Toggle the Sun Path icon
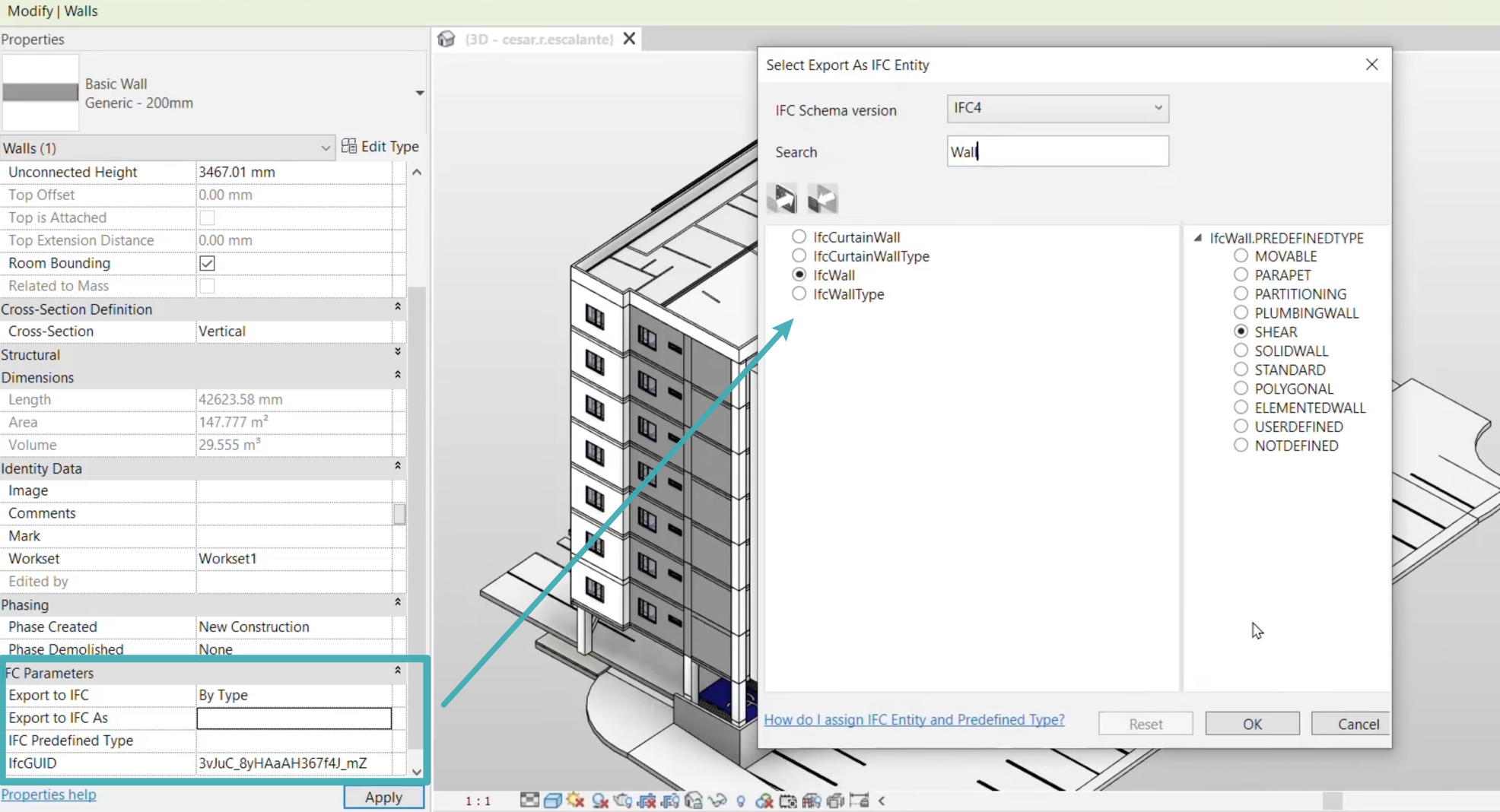The image size is (1500, 812). [x=575, y=801]
